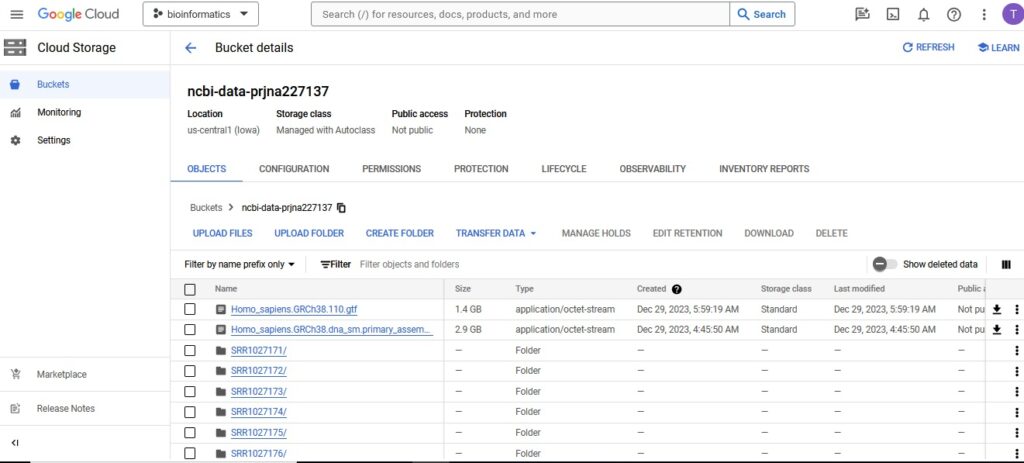Switch to the Permissions tab

coord(391,169)
